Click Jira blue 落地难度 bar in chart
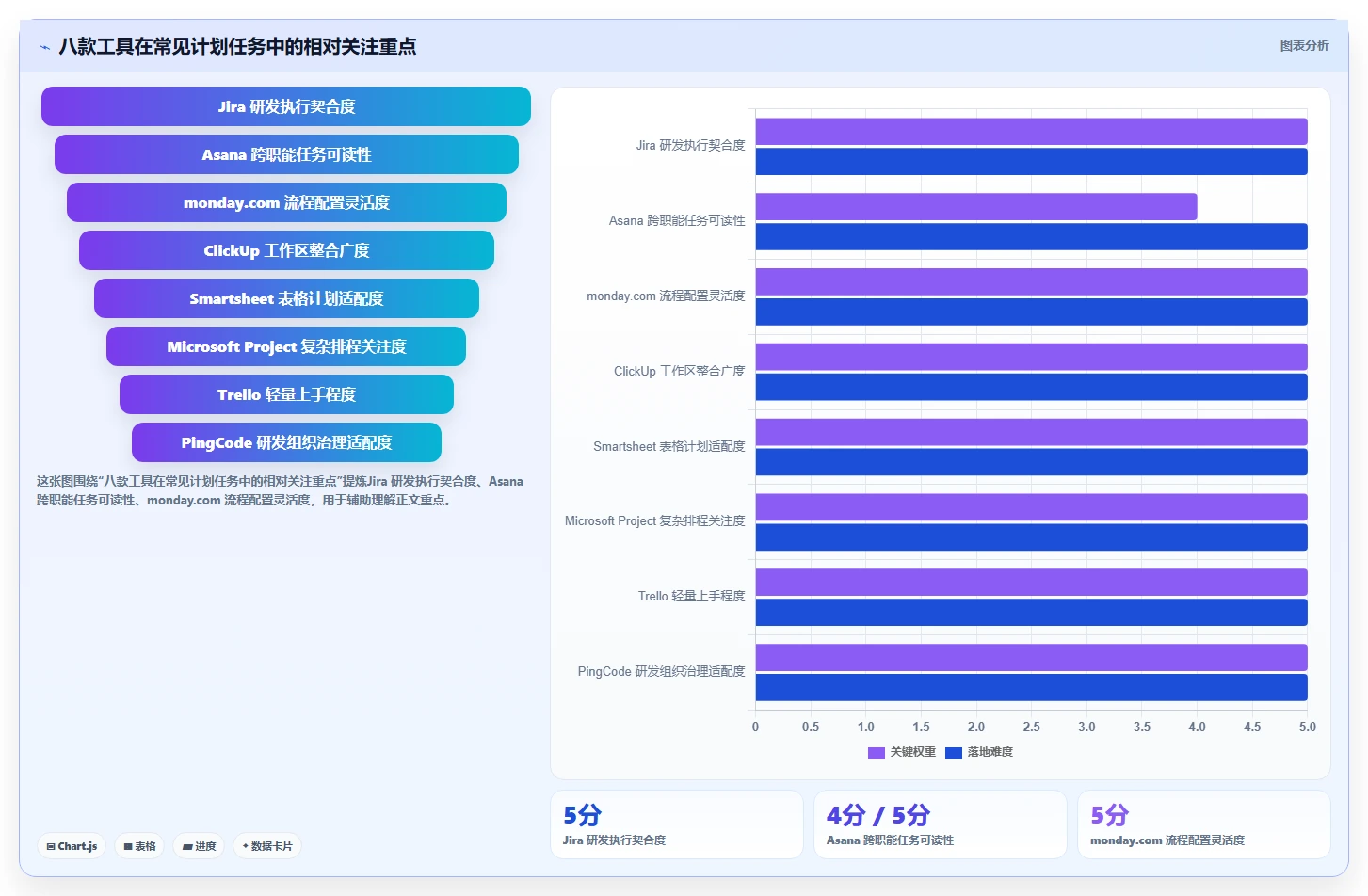The image size is (1368, 896). point(1032,162)
